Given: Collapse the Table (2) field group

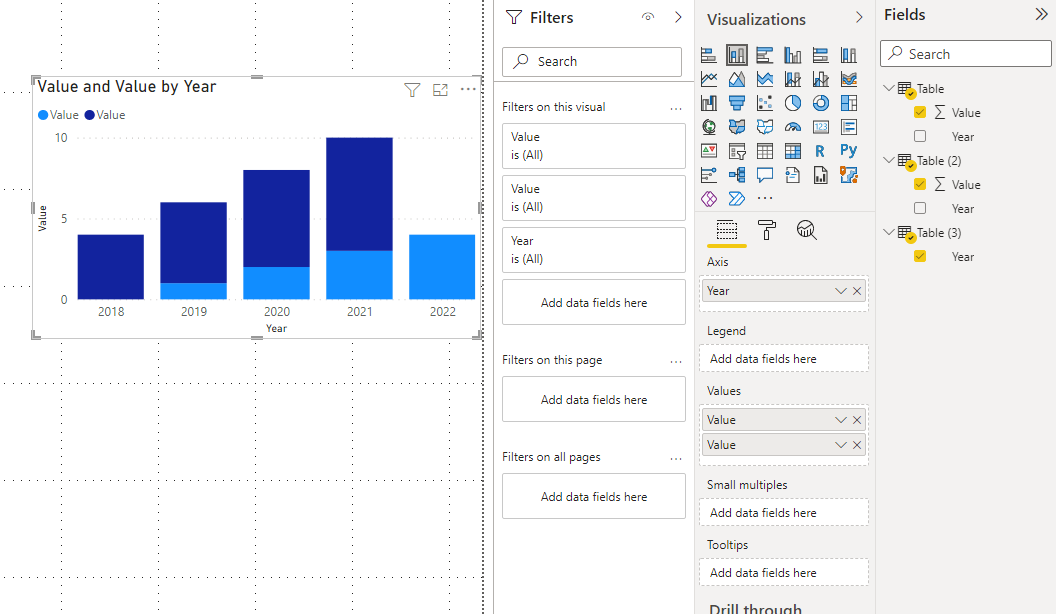Looking at the screenshot, I should [888, 160].
